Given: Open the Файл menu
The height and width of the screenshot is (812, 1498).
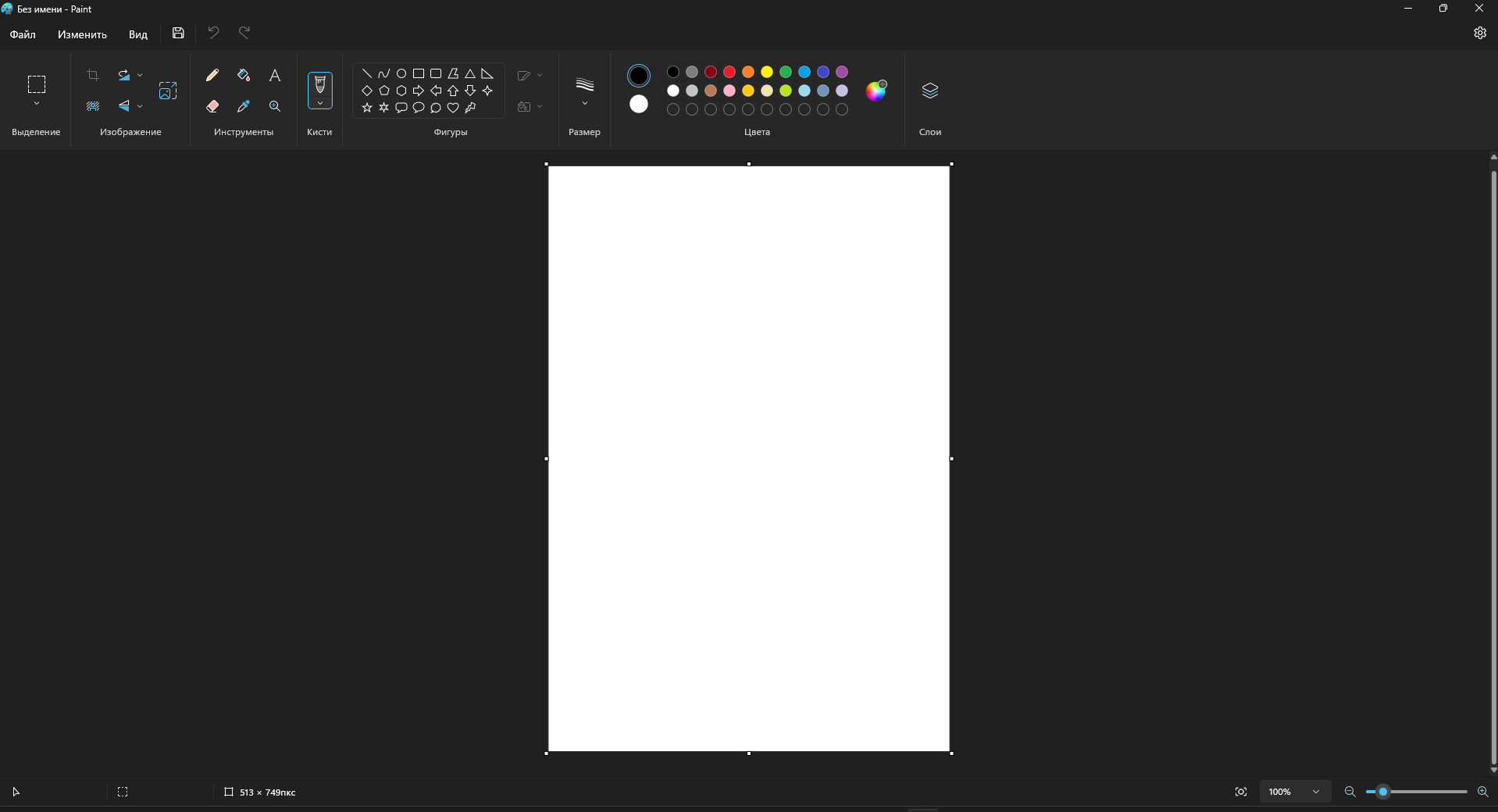Looking at the screenshot, I should pyautogui.click(x=23, y=34).
